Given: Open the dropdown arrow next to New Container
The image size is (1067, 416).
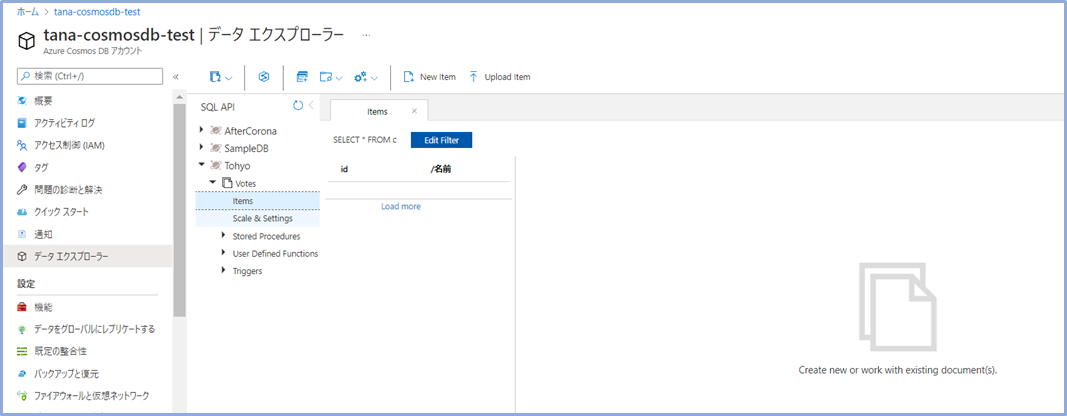Looking at the screenshot, I should pos(229,78).
